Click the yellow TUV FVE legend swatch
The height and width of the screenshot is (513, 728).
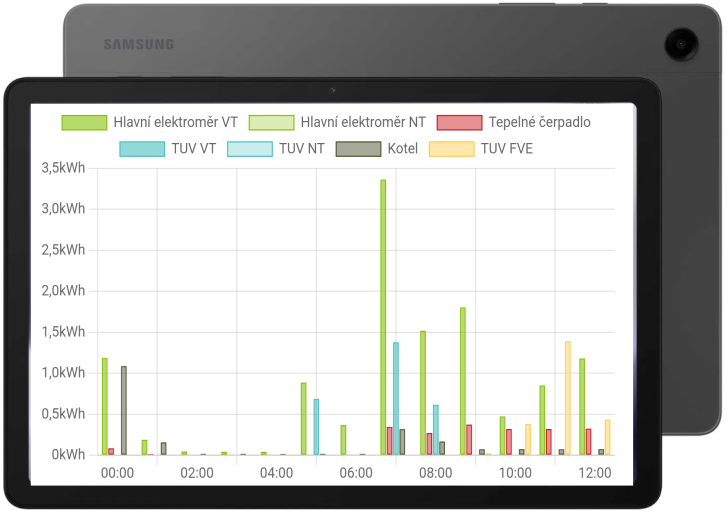(x=451, y=149)
